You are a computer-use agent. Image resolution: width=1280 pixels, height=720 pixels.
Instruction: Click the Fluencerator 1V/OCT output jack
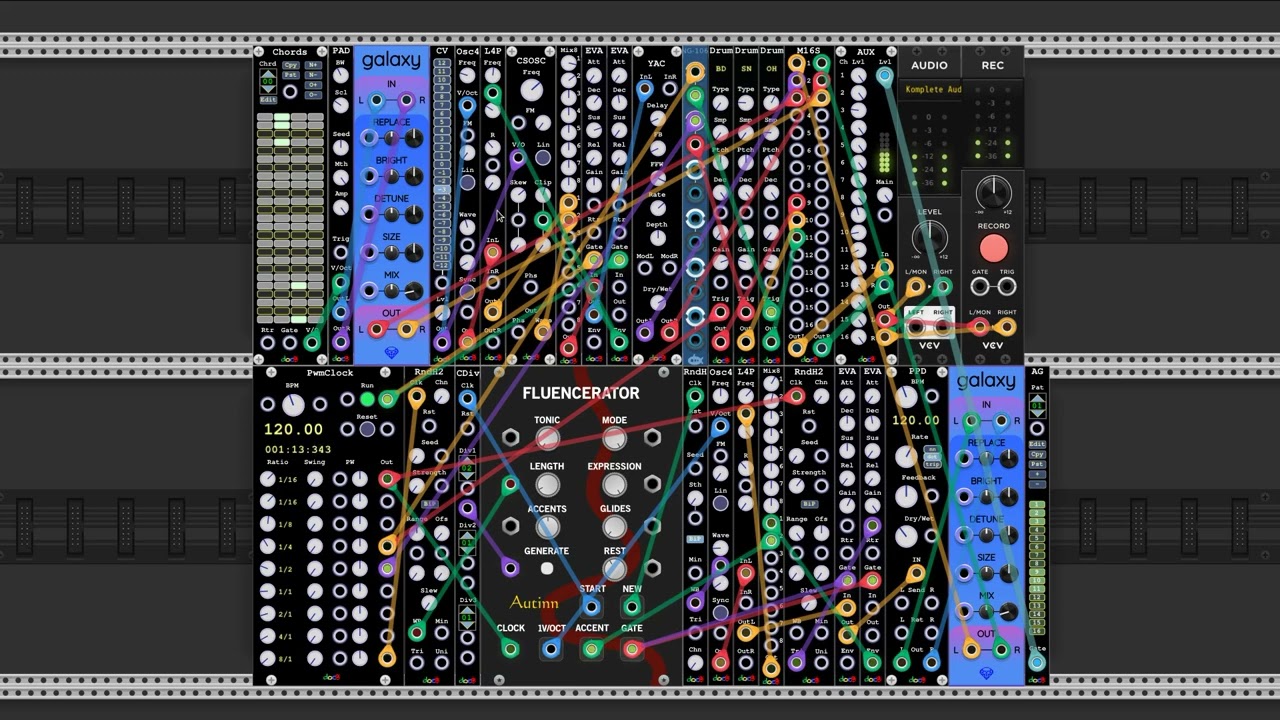coord(551,650)
